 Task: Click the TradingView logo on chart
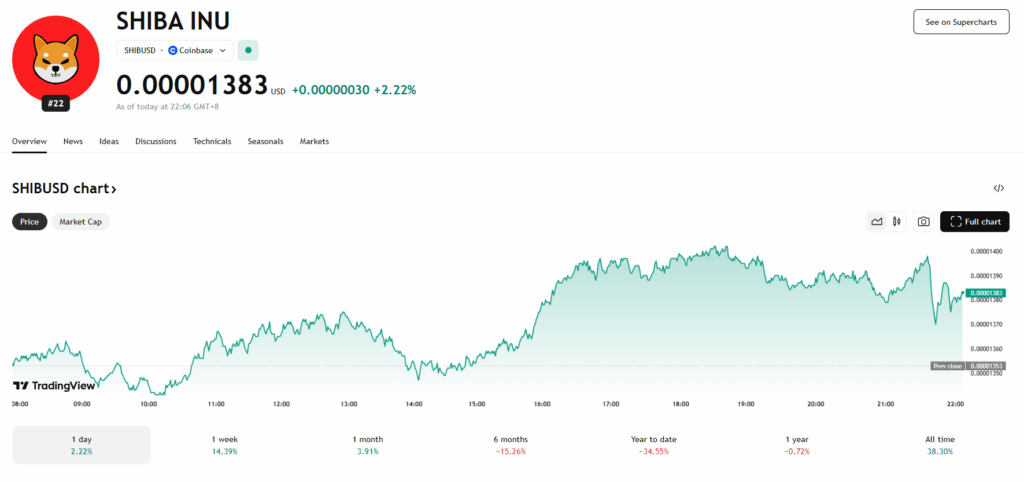(x=54, y=385)
